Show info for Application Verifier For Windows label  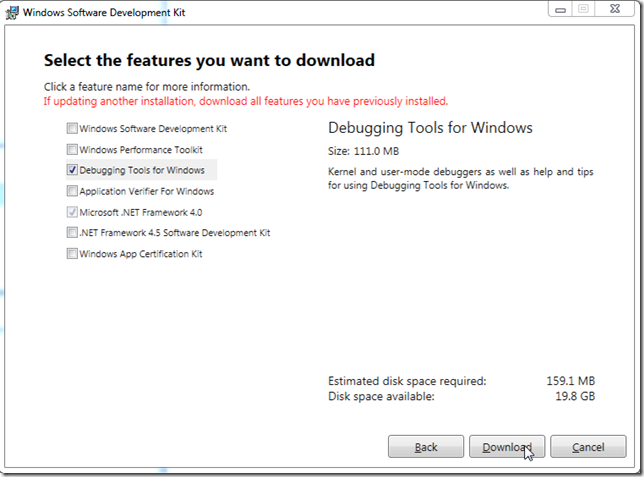pos(147,191)
